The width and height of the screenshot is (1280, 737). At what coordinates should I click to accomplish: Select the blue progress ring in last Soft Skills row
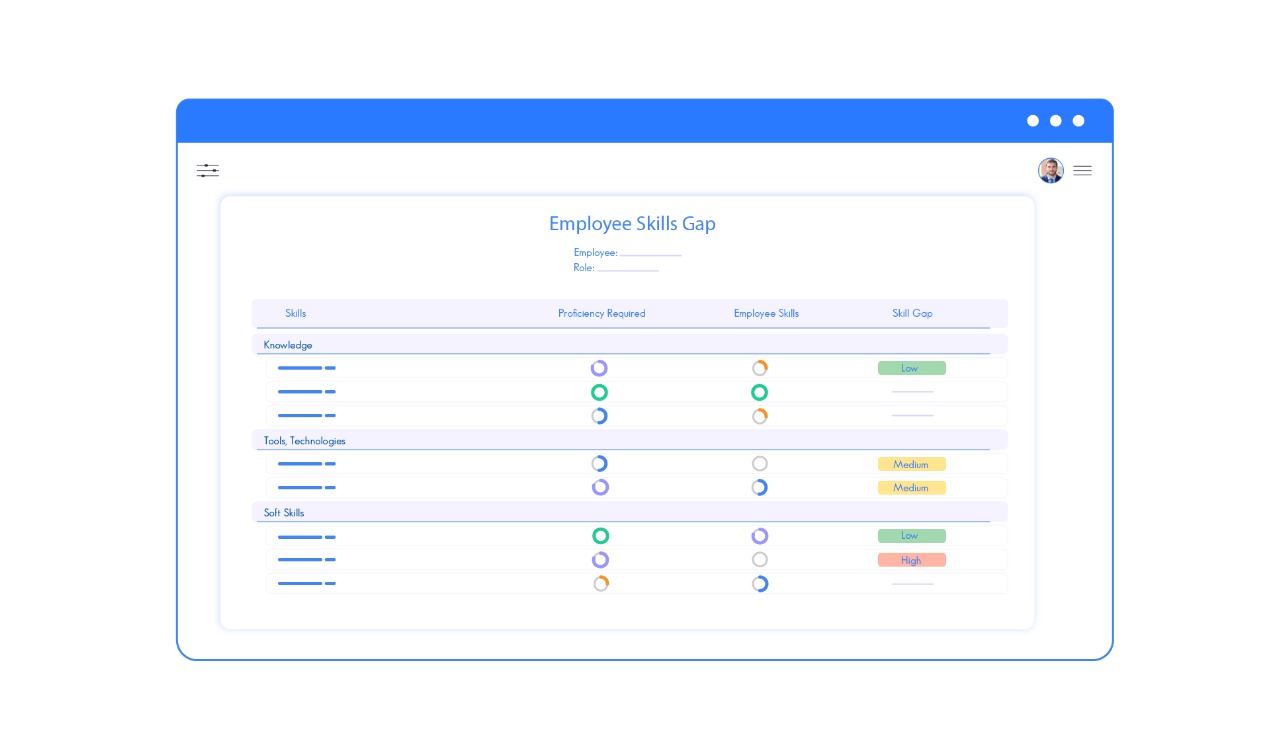760,584
